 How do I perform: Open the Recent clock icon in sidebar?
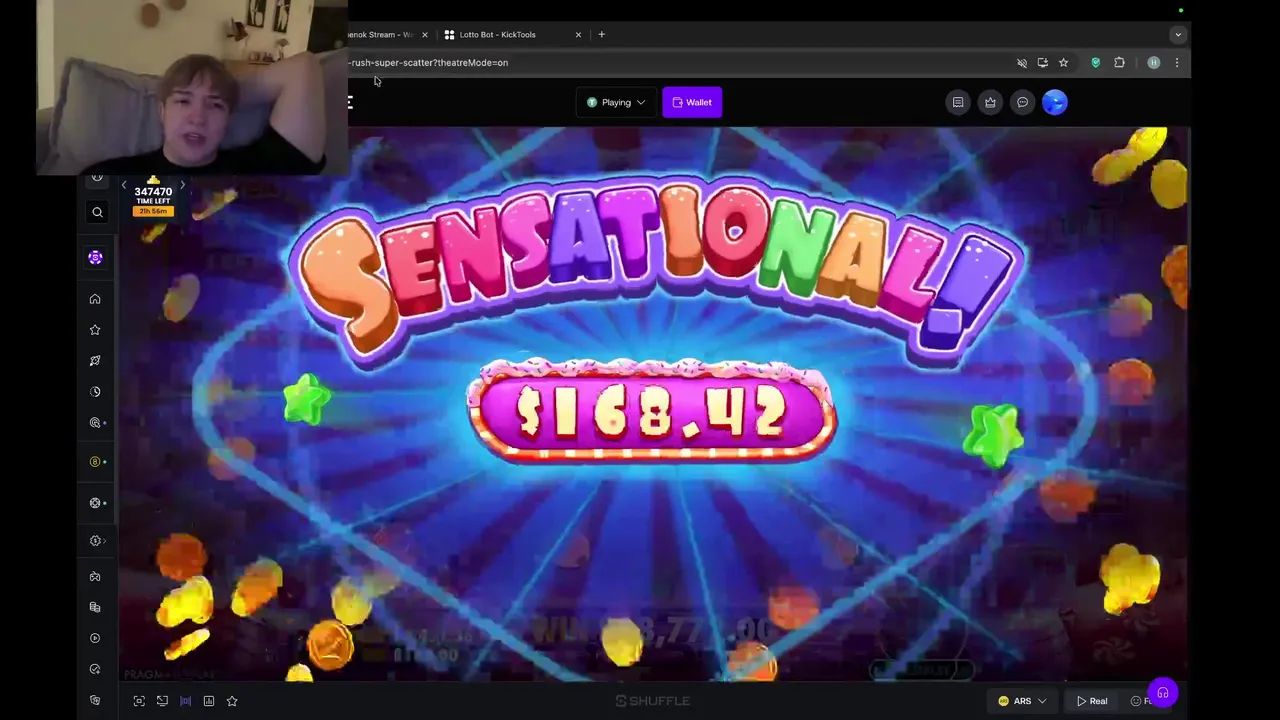pos(95,392)
